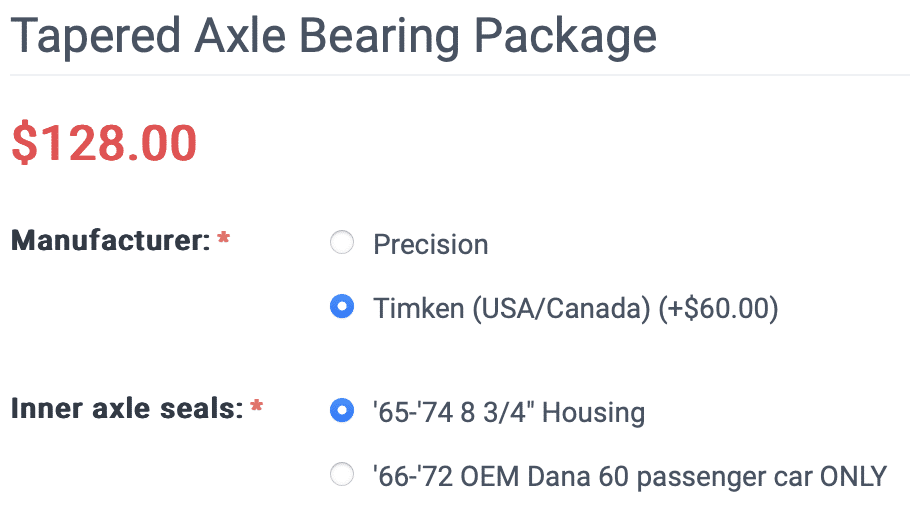Click the "Precision" option label text

click(430, 244)
